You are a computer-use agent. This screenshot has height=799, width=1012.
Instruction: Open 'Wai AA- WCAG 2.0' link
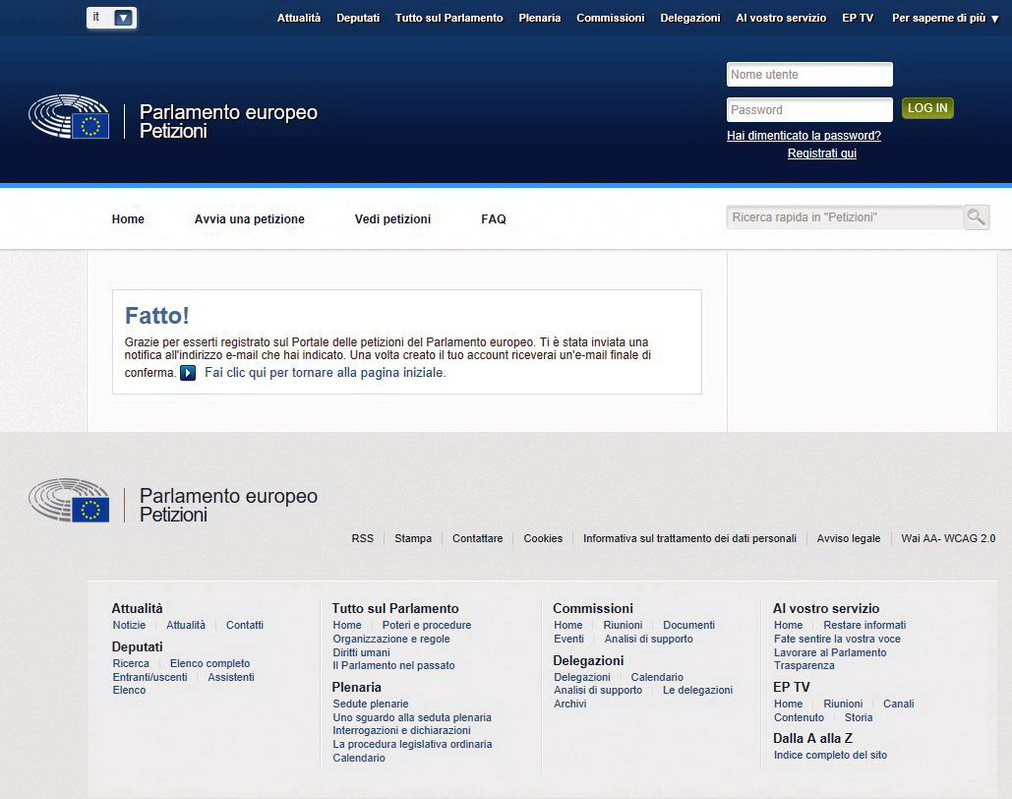(948, 538)
